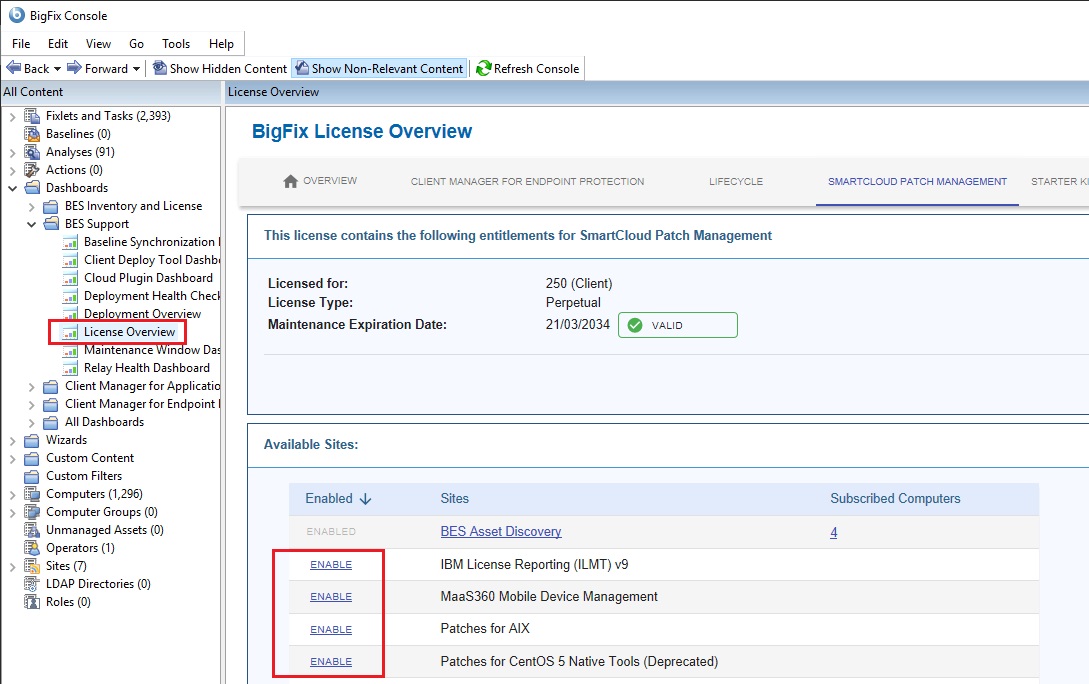The image size is (1089, 684).
Task: Click the Computers icon
Action: point(32,494)
